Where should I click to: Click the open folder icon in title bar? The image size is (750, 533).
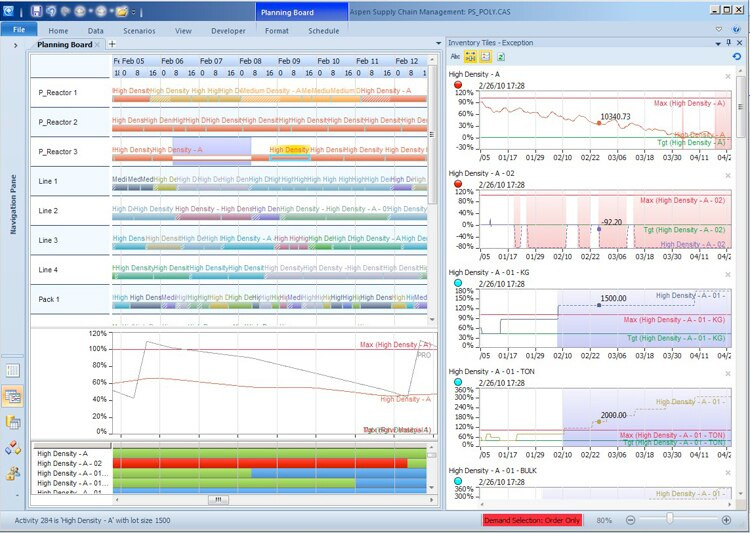tap(121, 11)
